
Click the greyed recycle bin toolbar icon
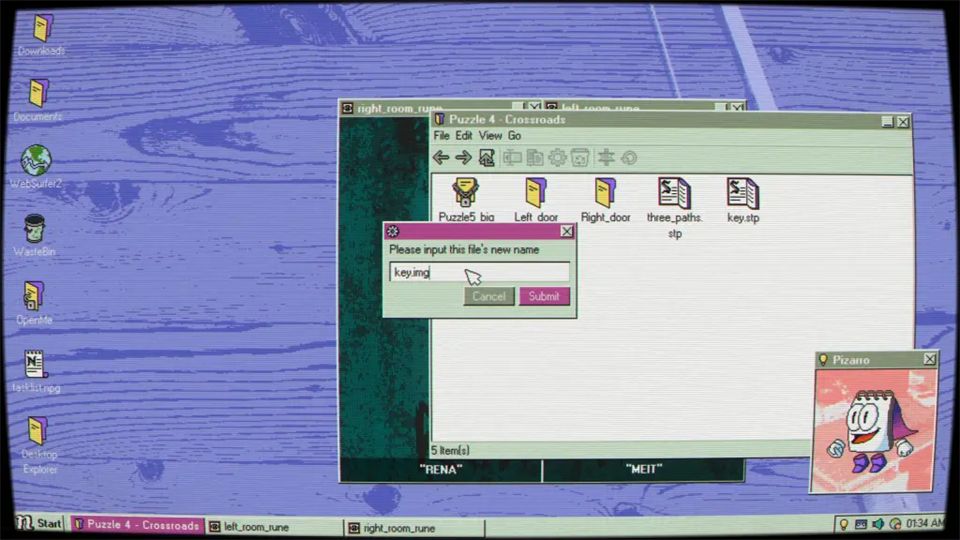point(580,158)
